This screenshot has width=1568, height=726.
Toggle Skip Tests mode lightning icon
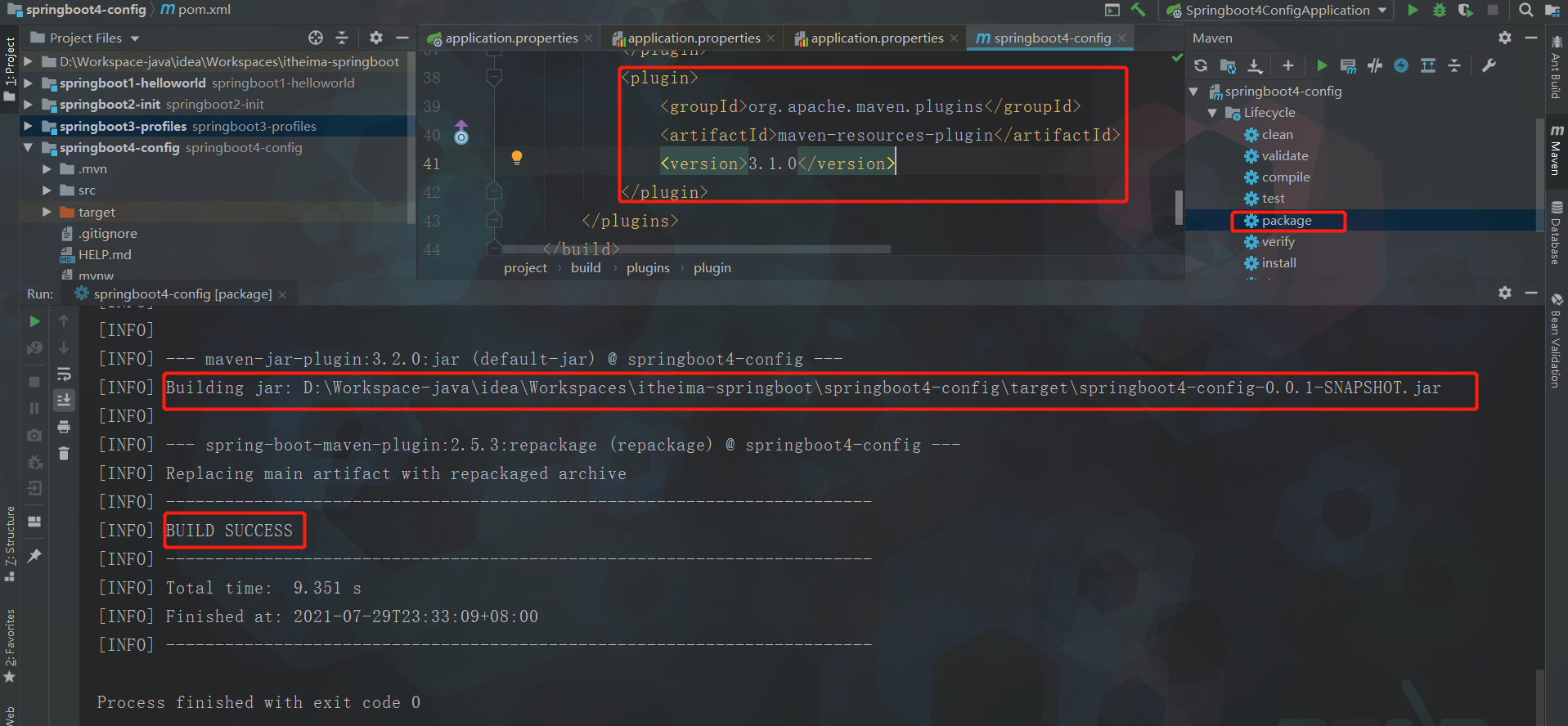(1401, 65)
